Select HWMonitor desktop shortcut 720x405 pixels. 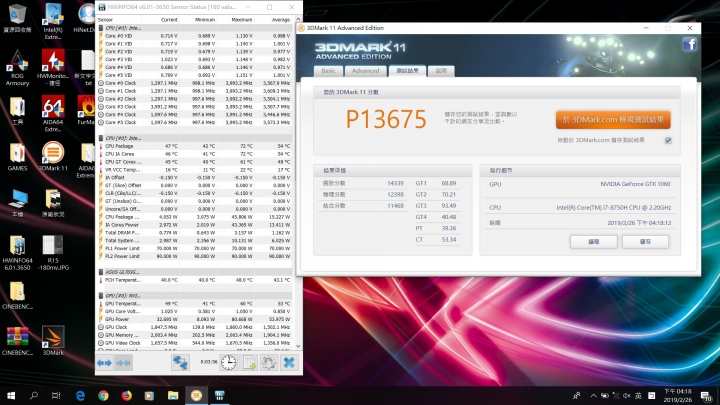[53, 68]
